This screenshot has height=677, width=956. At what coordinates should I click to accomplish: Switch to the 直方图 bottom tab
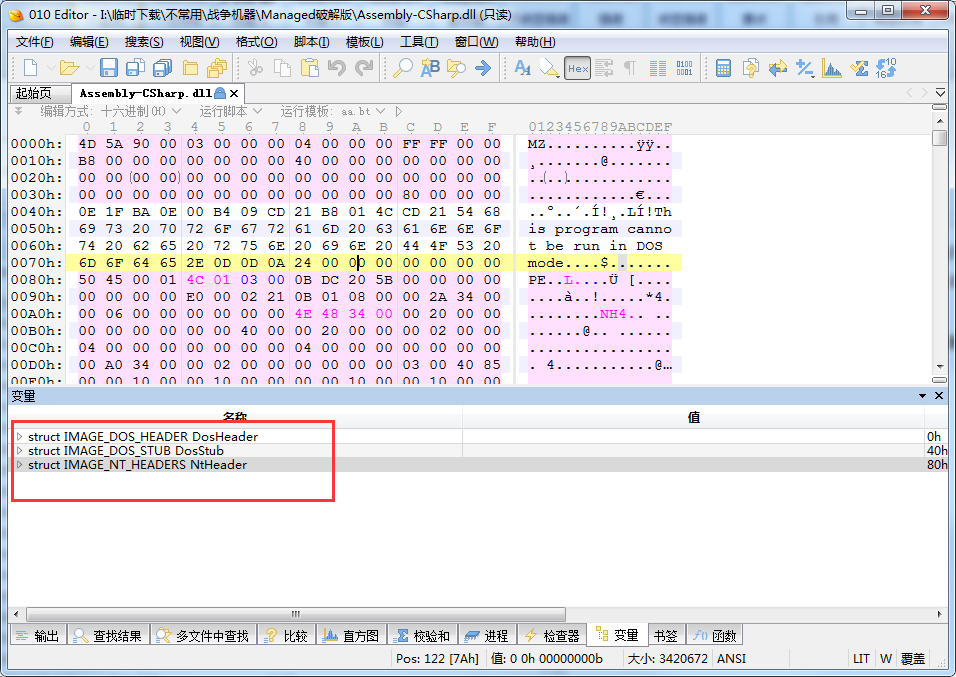point(351,636)
